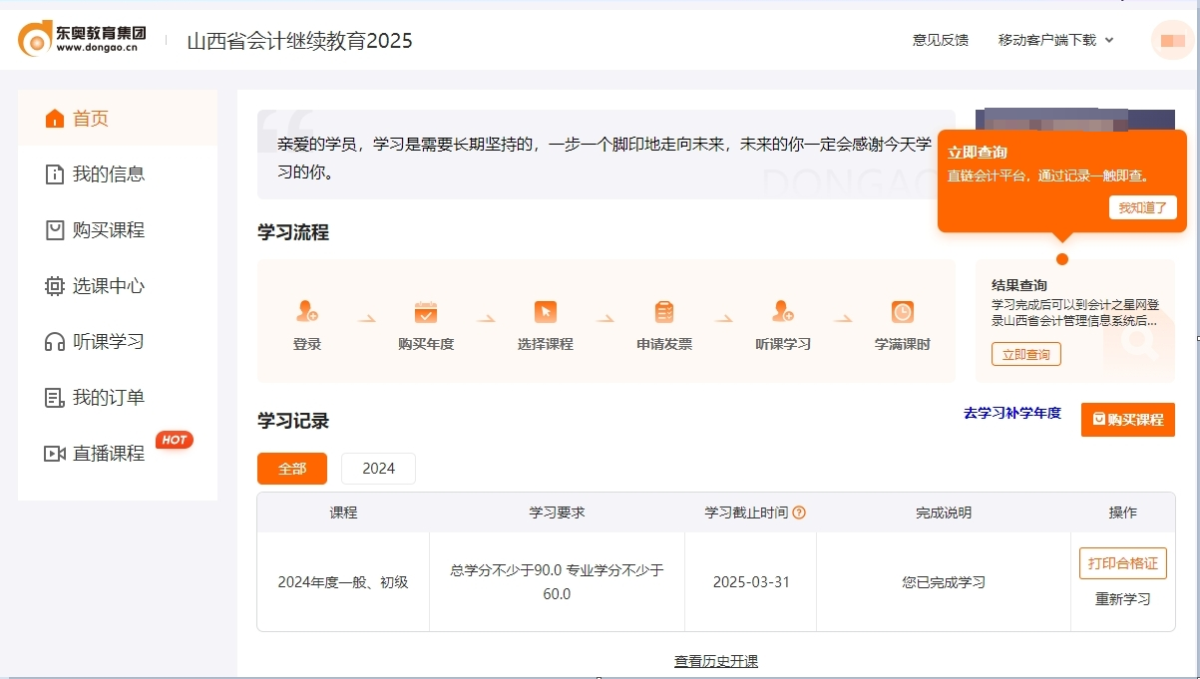Open 选课中心 using its gear icon

(x=55, y=285)
